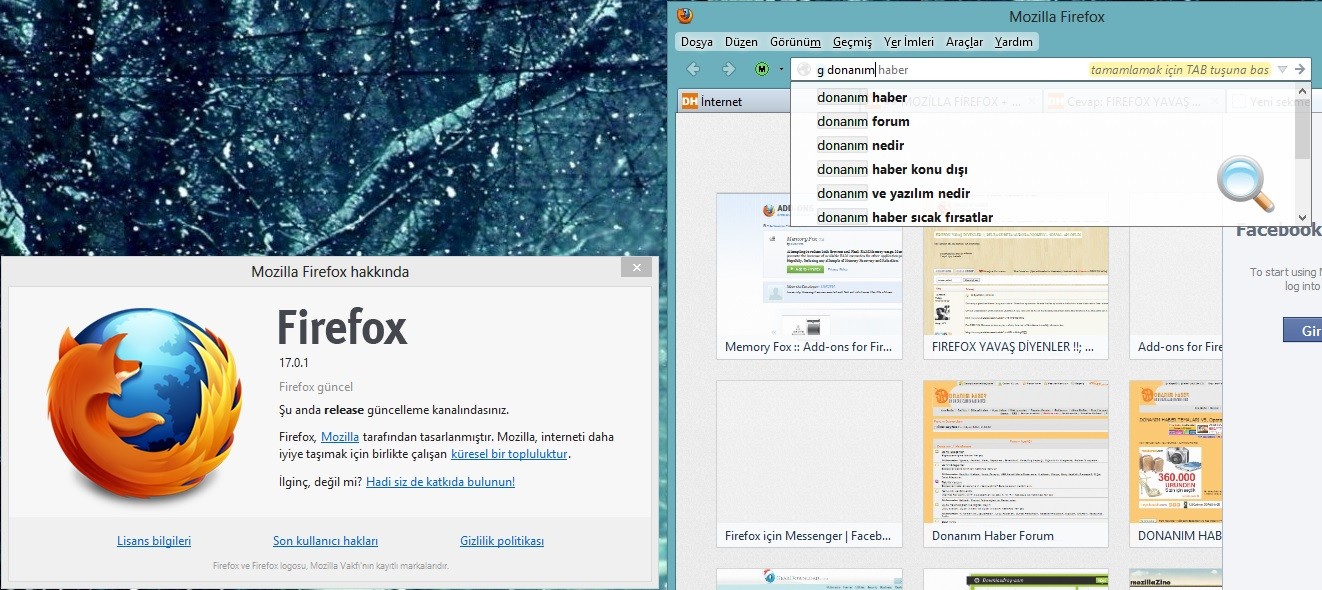Click the Go arrow in the address bar
Image resolution: width=1322 pixels, height=590 pixels.
click(x=1299, y=69)
